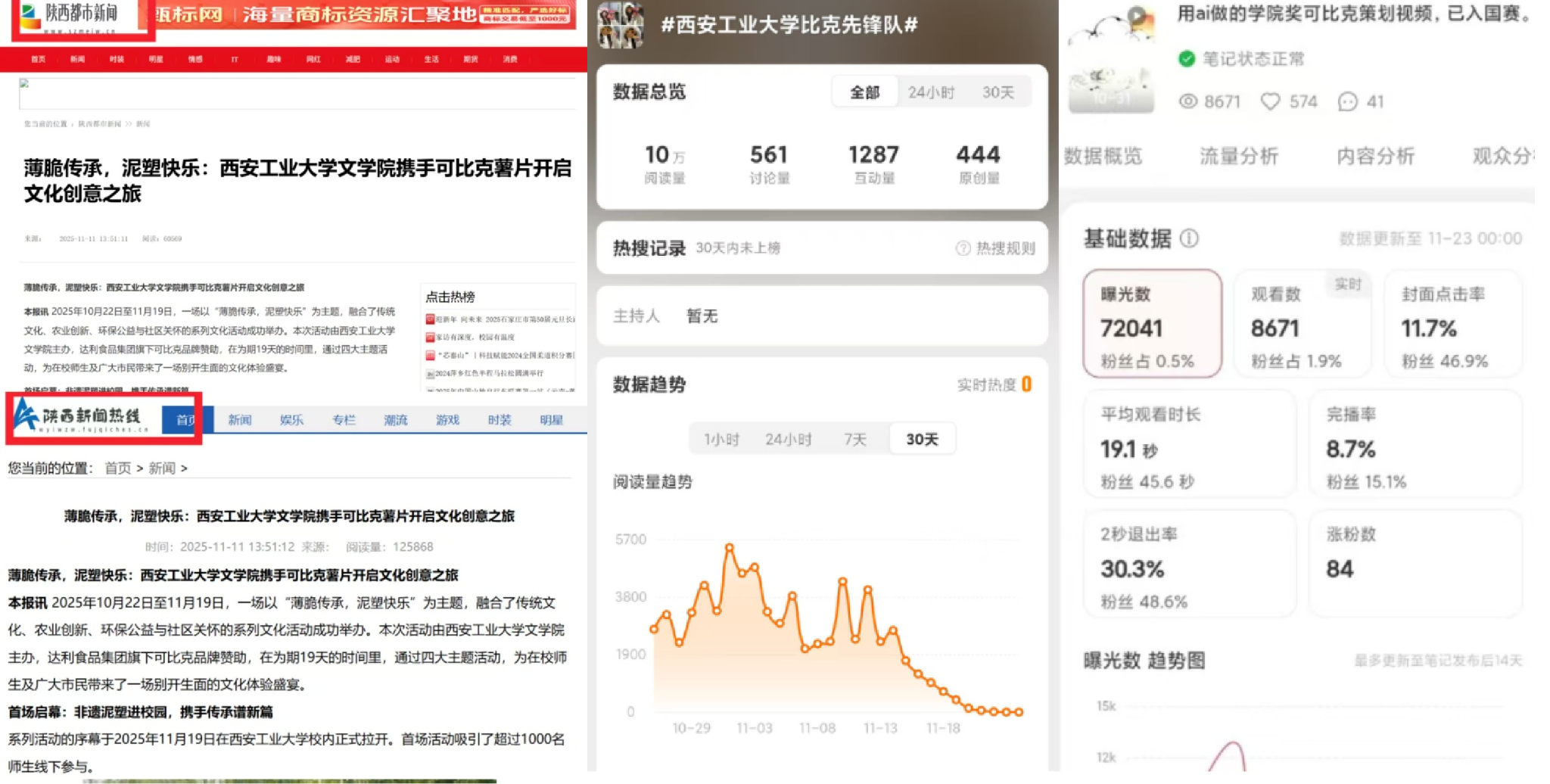This screenshot has height=784, width=1550.
Task: Select 24小时 range in 数据总览
Action: (931, 92)
